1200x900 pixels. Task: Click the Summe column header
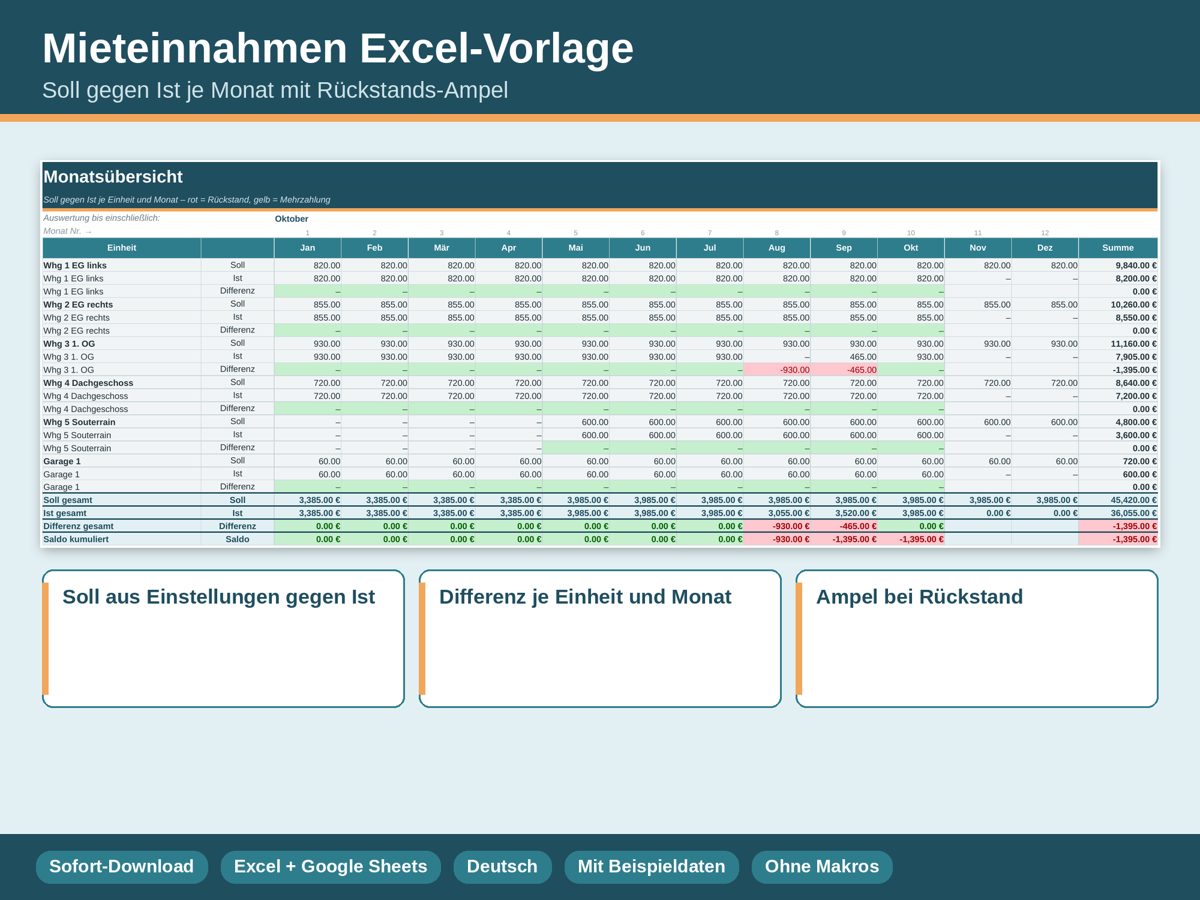coord(1118,247)
